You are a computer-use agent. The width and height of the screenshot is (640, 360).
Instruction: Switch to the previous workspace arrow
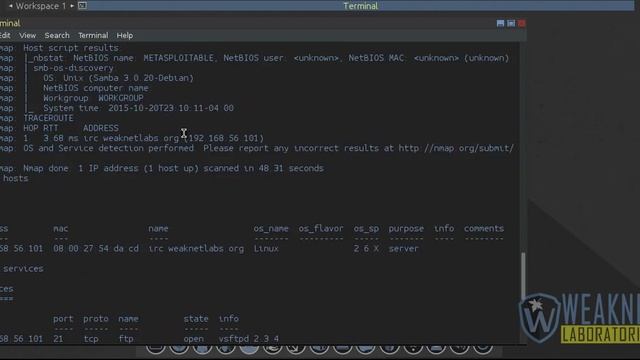click(11, 6)
